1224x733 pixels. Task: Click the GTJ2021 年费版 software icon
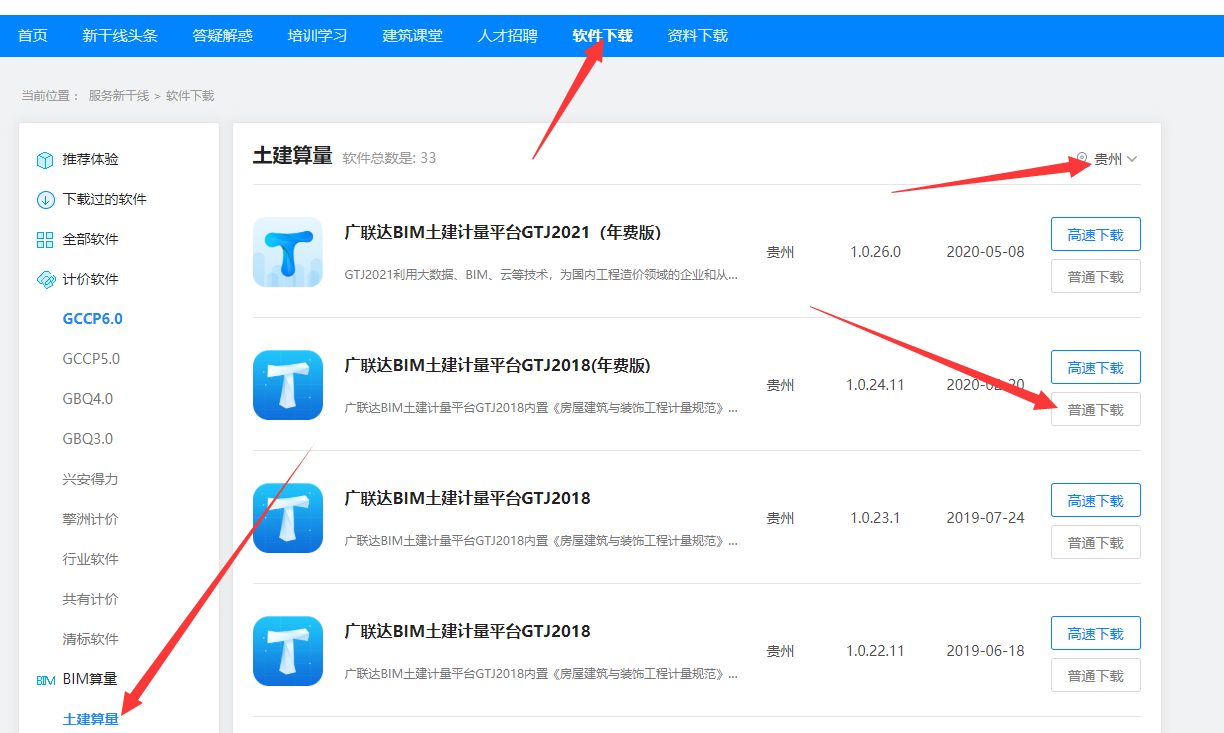point(288,252)
